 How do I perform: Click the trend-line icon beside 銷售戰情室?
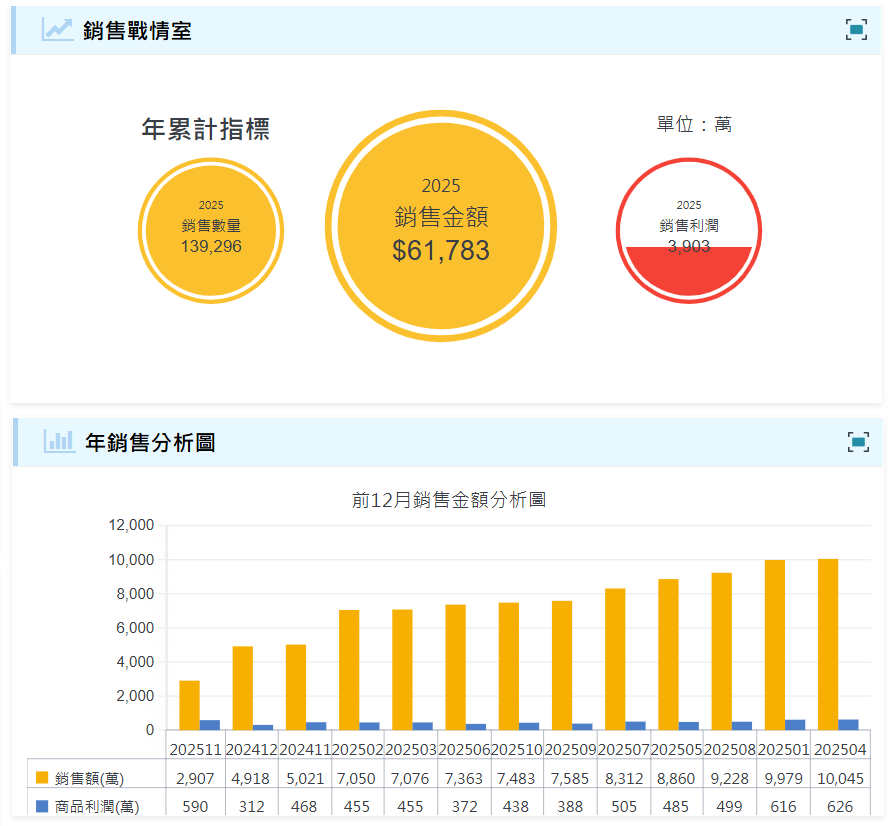pyautogui.click(x=56, y=30)
